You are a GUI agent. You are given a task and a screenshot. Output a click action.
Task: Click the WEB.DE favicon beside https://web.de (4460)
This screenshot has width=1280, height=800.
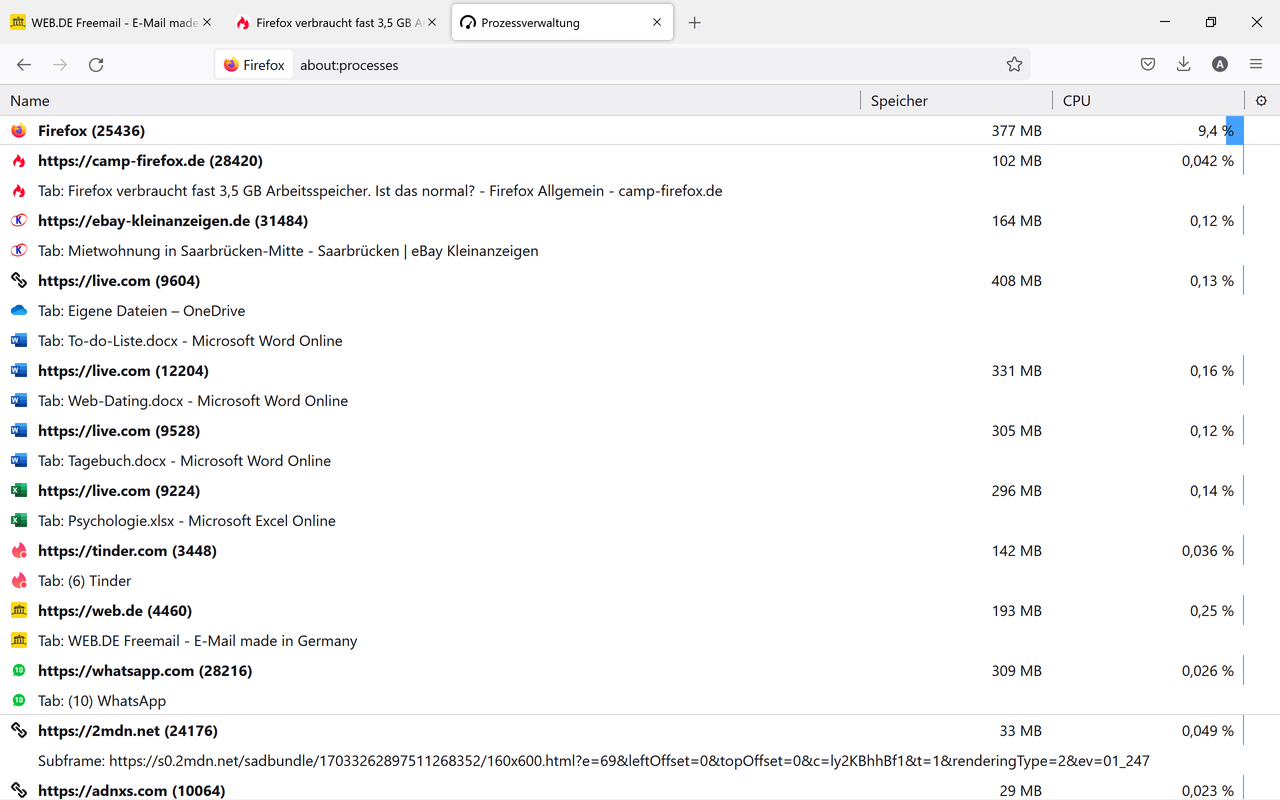[18, 611]
